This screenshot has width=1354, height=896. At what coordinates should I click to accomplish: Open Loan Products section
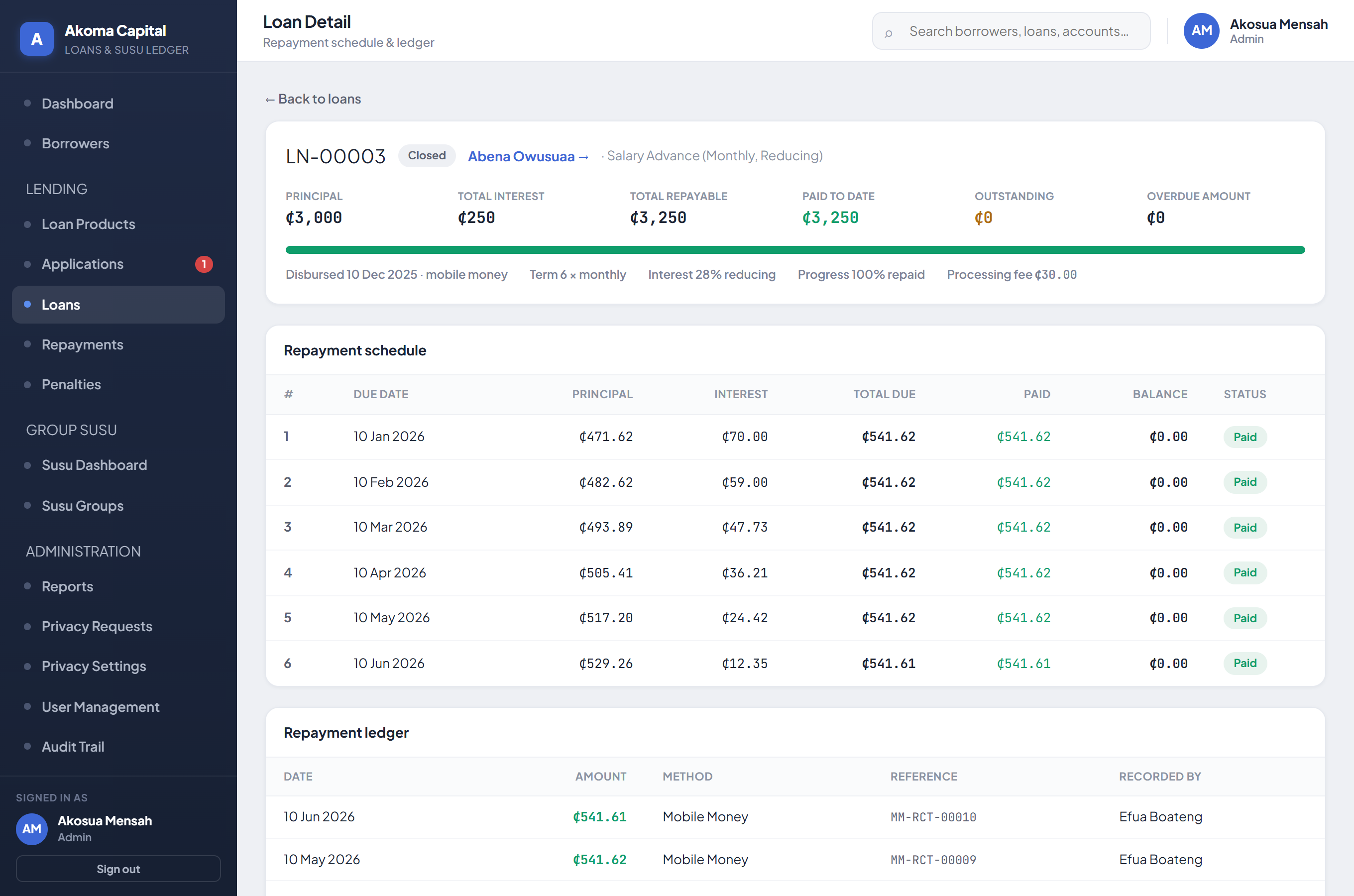[118, 224]
